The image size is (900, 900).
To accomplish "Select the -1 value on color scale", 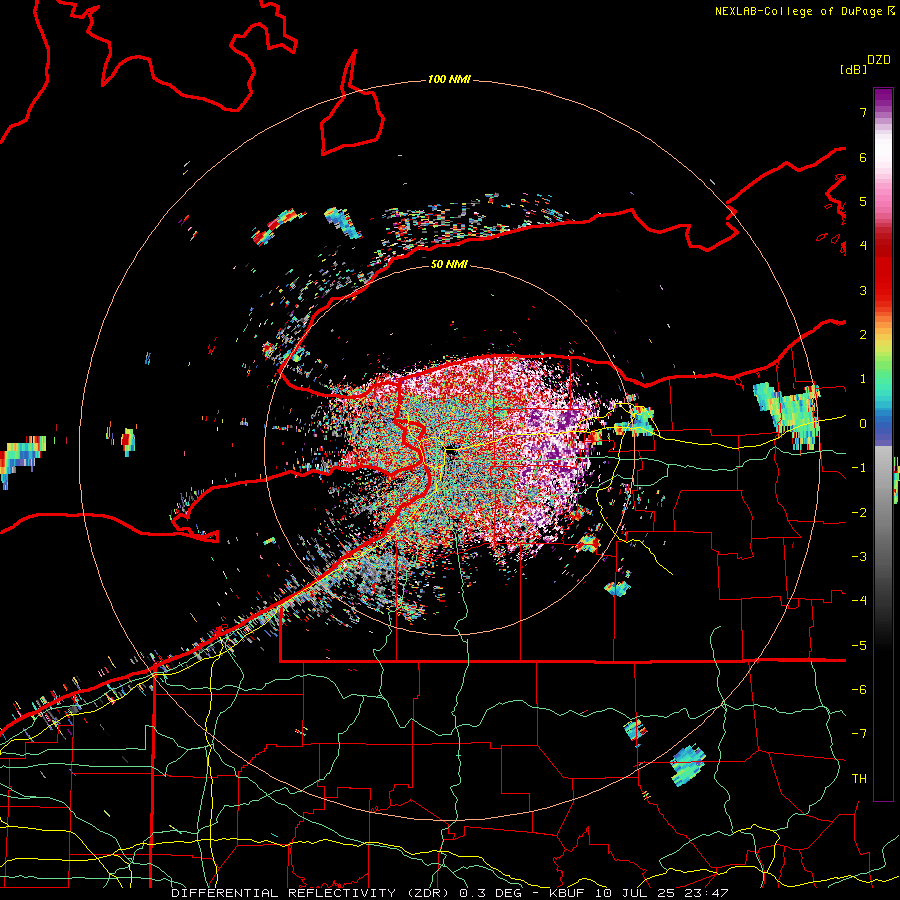I will coord(859,468).
